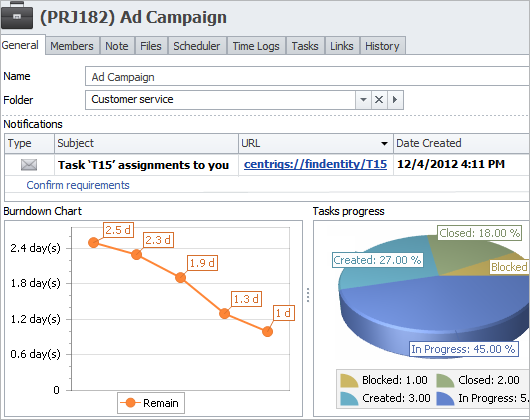Image resolution: width=530 pixels, height=420 pixels.
Task: Sort by Type column header
Action: [x=29, y=143]
